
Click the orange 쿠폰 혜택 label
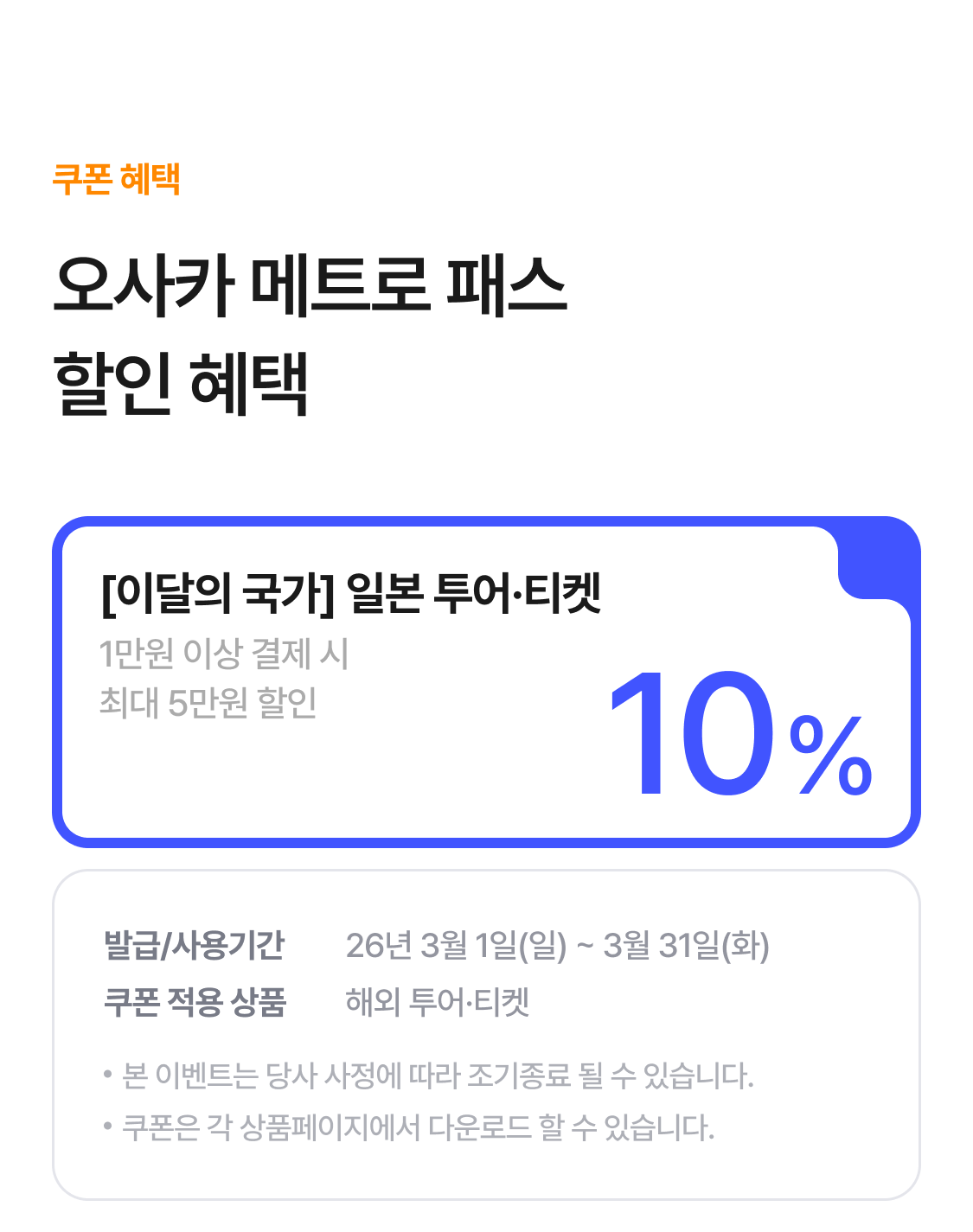click(116, 179)
